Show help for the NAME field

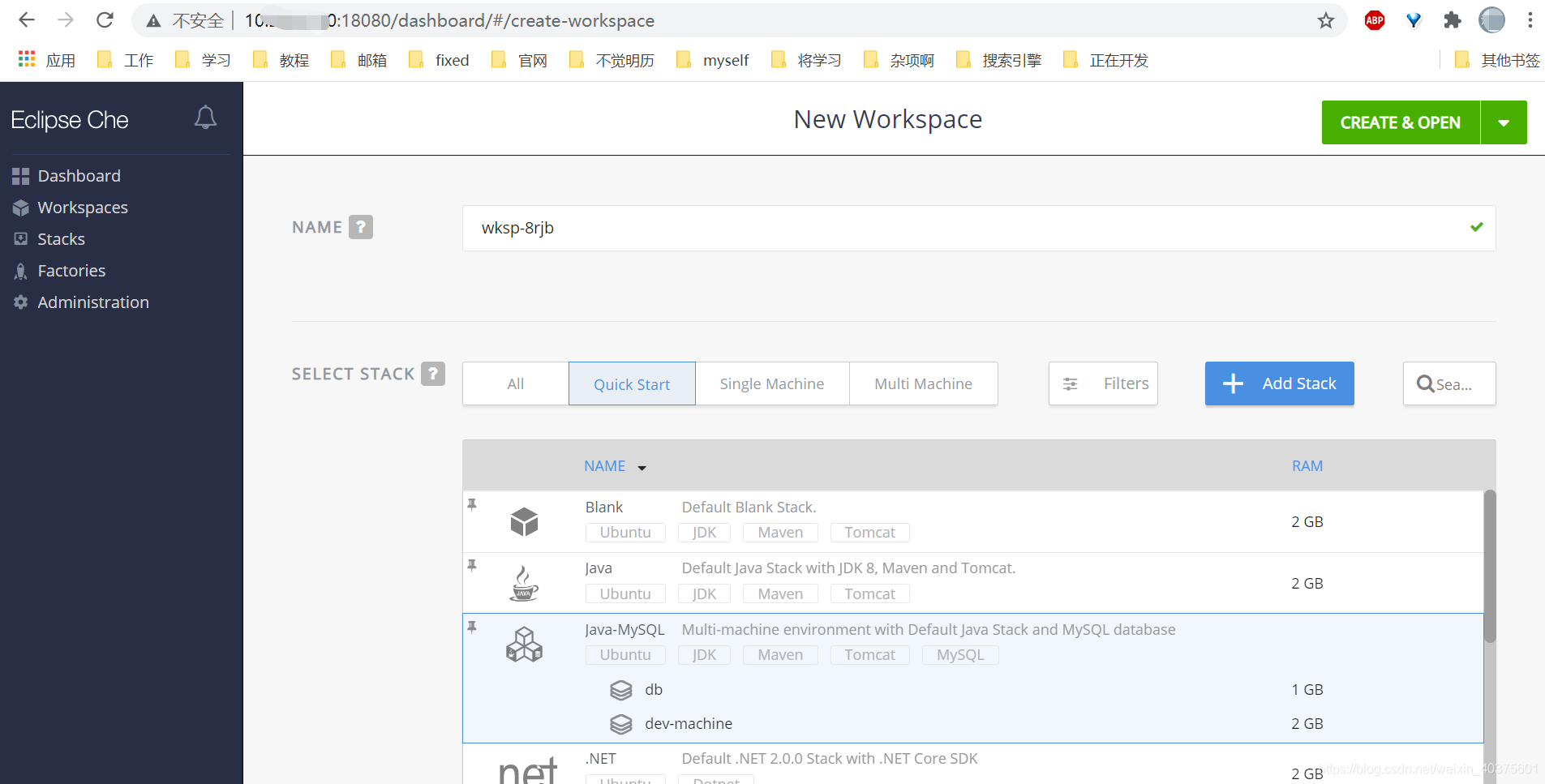[x=361, y=227]
